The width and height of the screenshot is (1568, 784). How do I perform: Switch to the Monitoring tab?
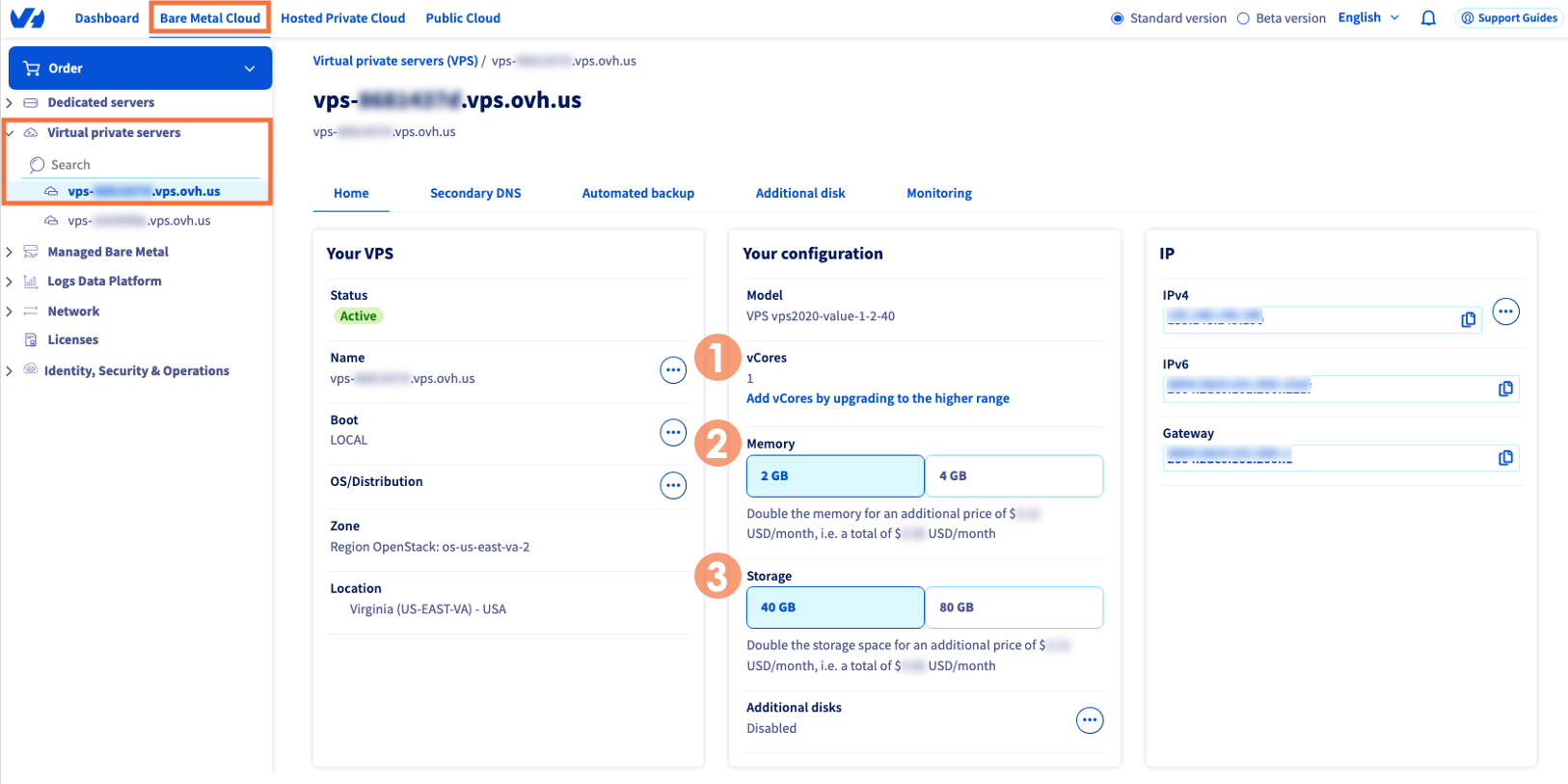[939, 193]
